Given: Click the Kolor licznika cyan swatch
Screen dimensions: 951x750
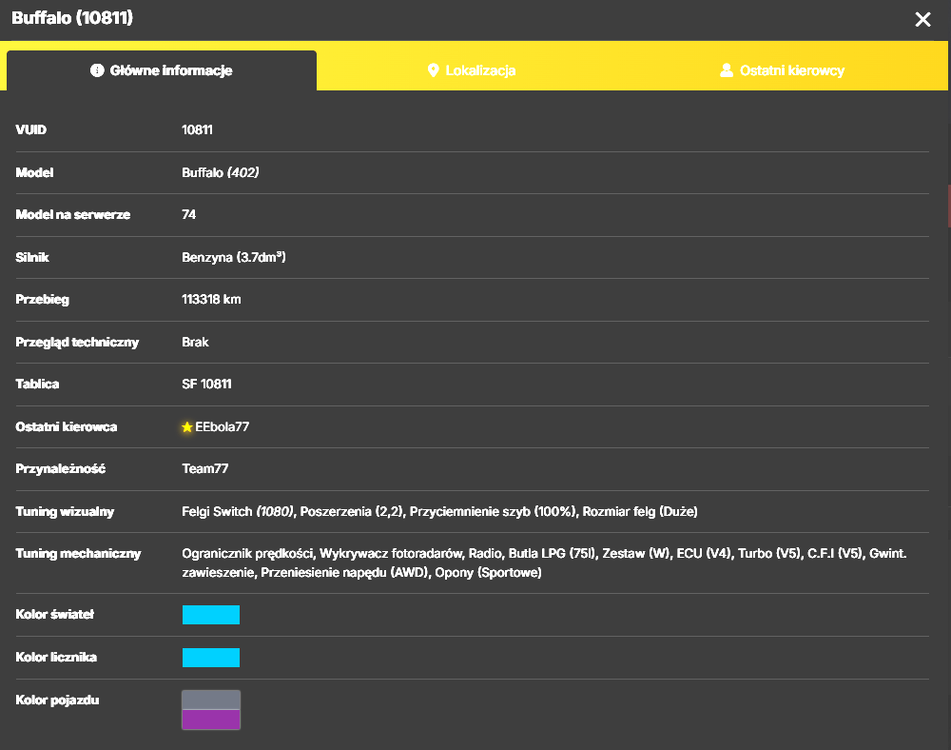Looking at the screenshot, I should (211, 657).
